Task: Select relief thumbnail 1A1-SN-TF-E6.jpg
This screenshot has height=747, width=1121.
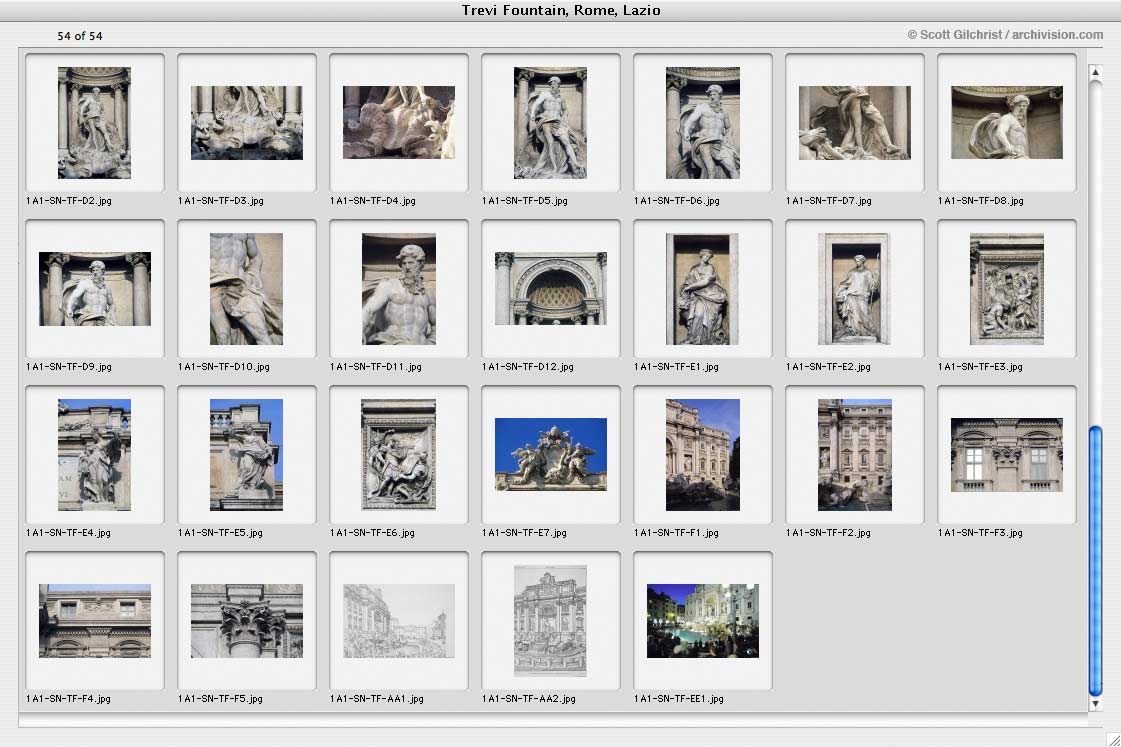Action: coord(399,455)
